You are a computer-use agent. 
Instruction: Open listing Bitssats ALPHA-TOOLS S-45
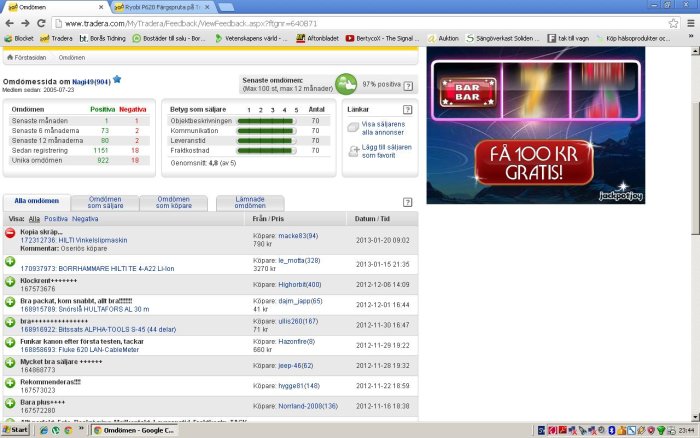pos(98,330)
